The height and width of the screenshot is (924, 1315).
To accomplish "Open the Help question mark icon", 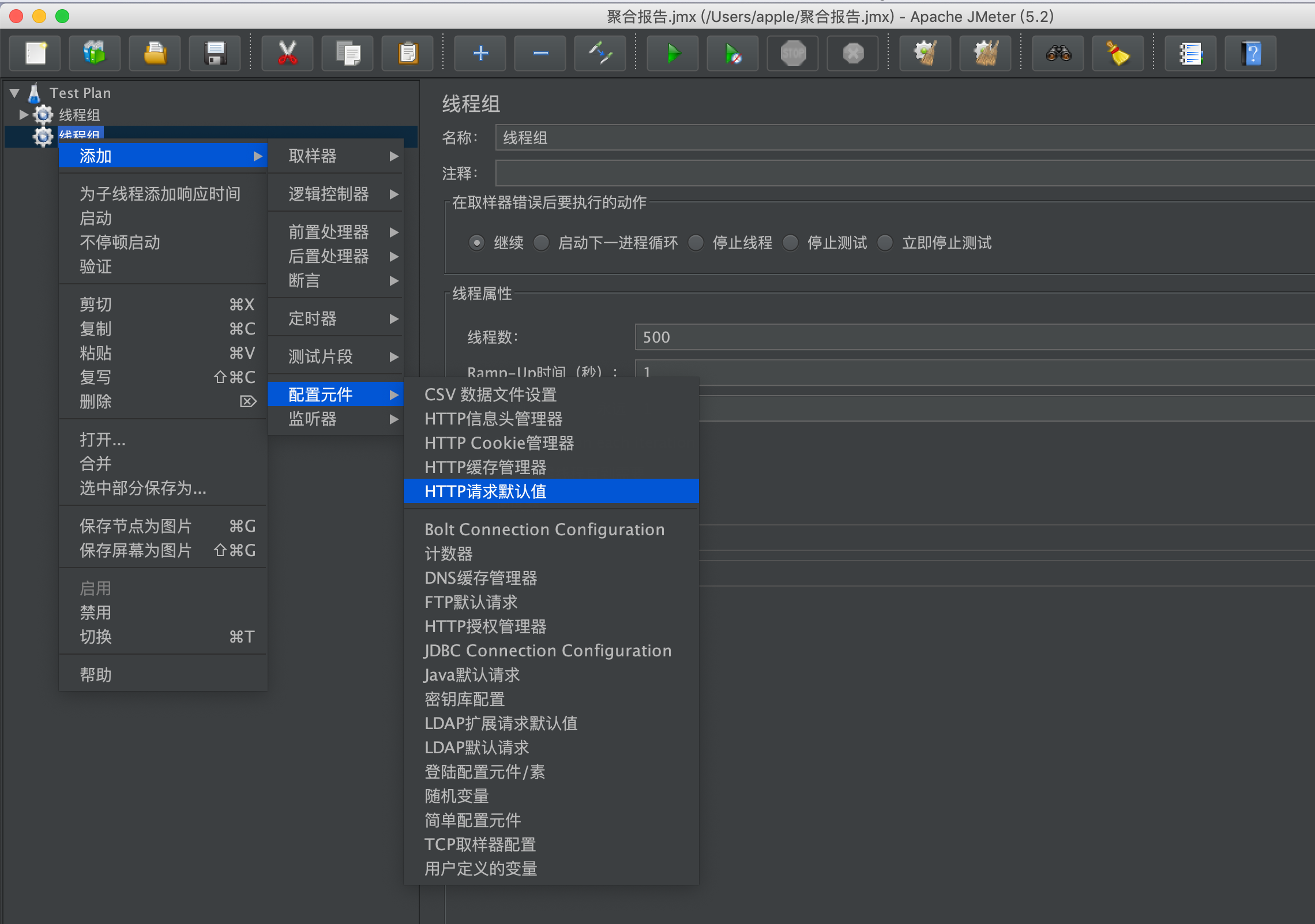I will (1251, 54).
